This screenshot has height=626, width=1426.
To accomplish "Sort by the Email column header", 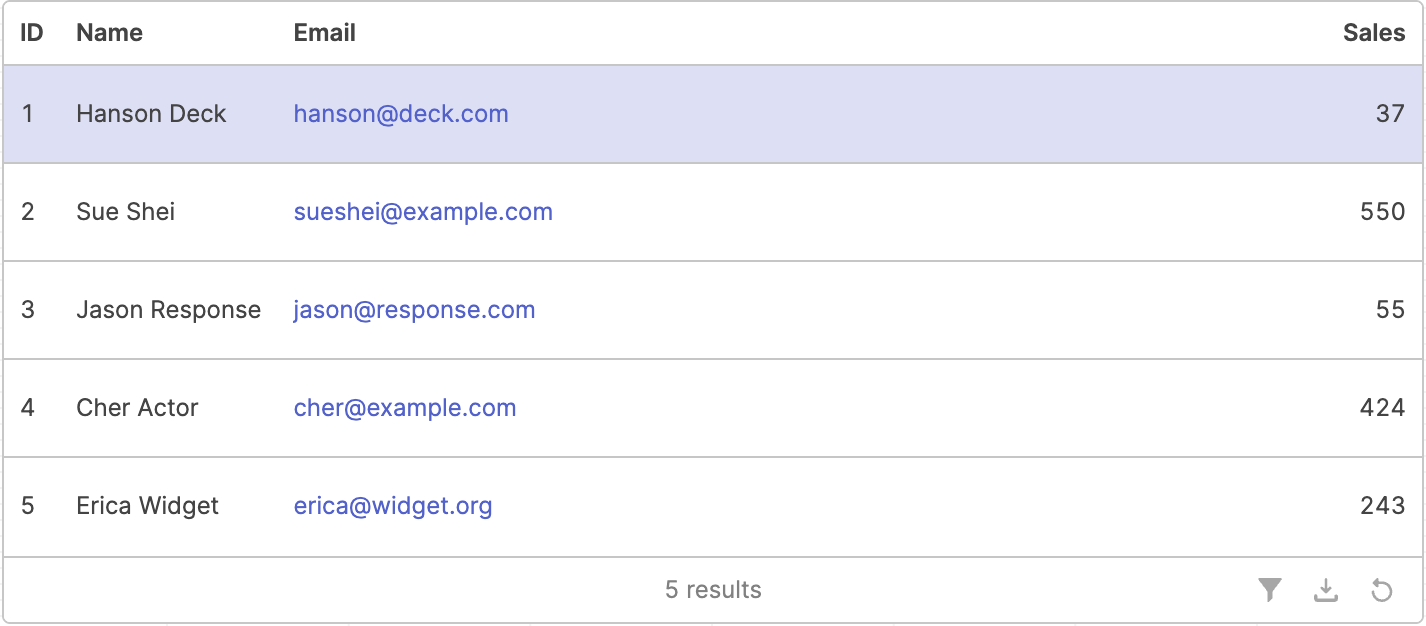I will point(325,33).
